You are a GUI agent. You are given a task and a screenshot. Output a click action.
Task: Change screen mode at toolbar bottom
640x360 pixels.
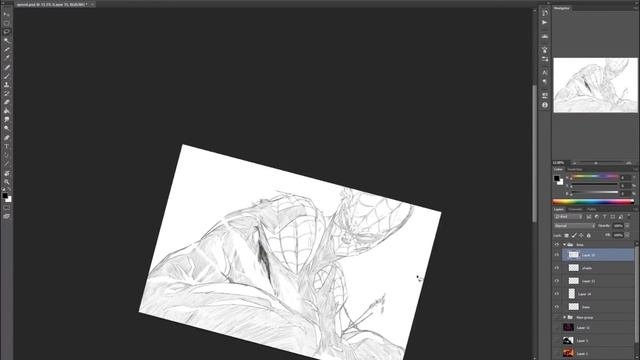coord(7,216)
